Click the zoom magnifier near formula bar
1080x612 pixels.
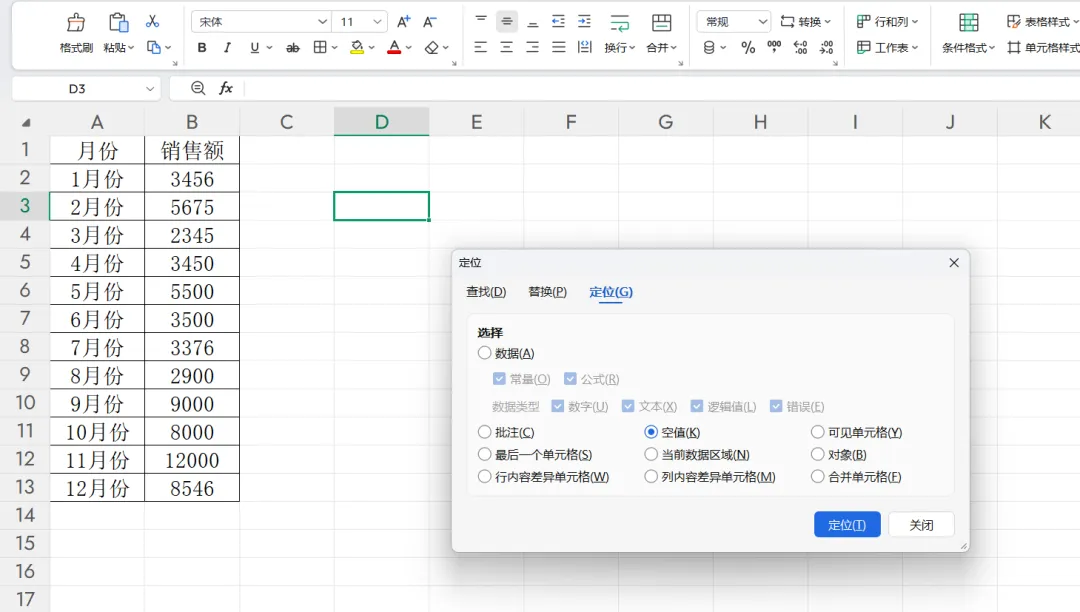tap(198, 88)
